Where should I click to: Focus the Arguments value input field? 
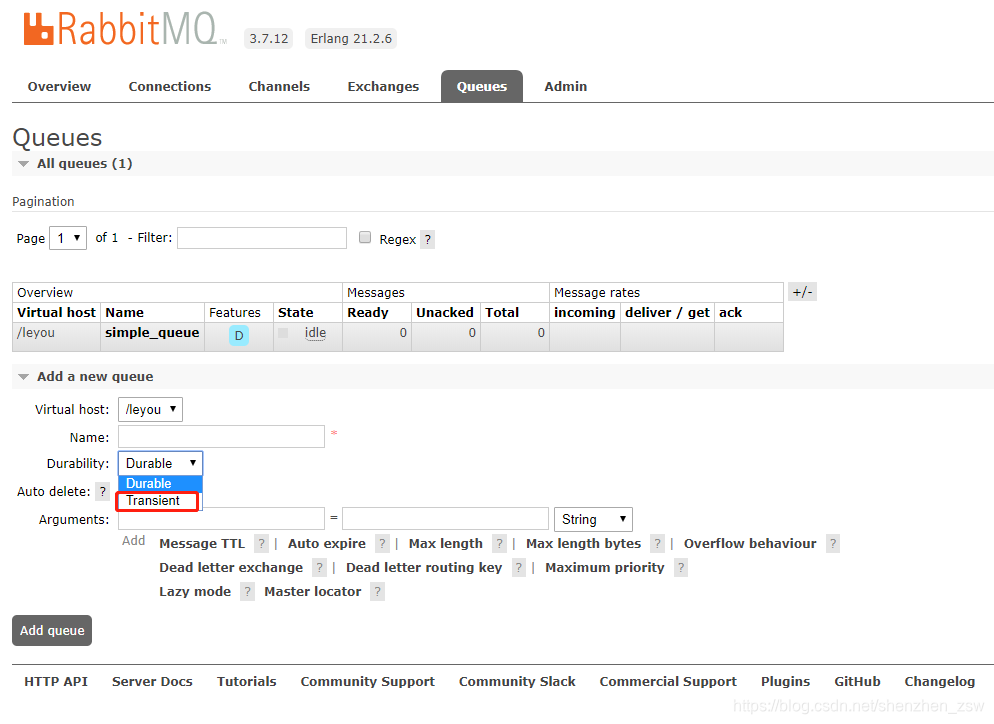446,519
